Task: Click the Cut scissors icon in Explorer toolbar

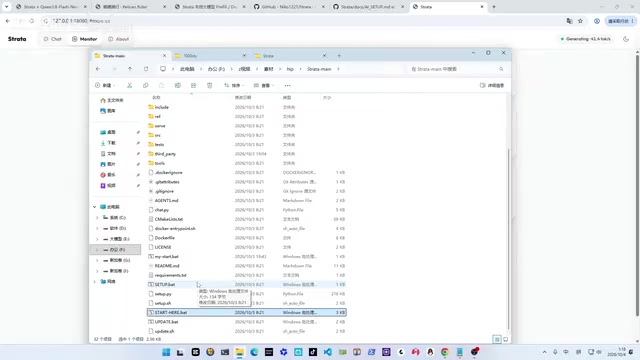Action: point(129,85)
